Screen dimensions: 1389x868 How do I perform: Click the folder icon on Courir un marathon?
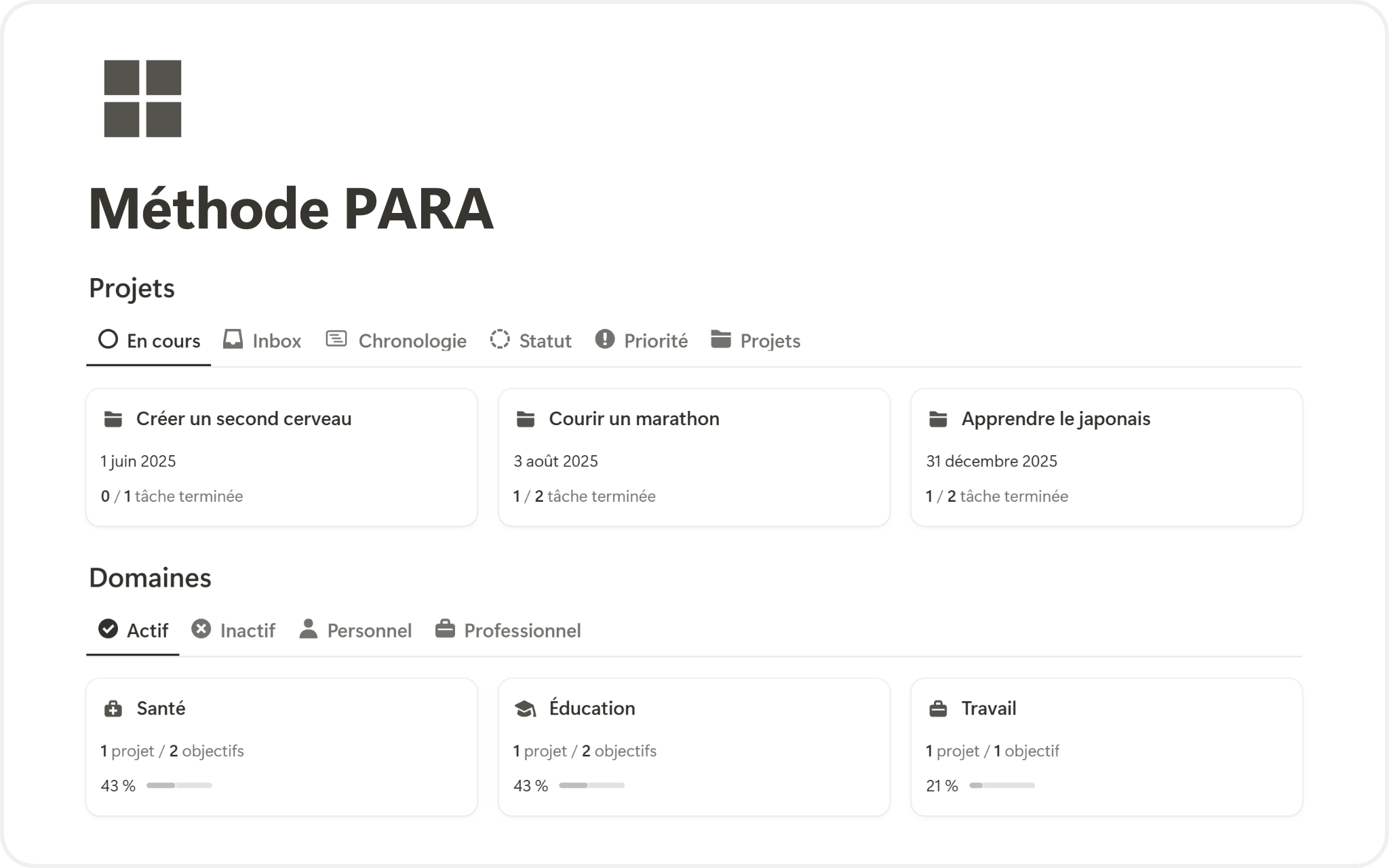tap(526, 419)
